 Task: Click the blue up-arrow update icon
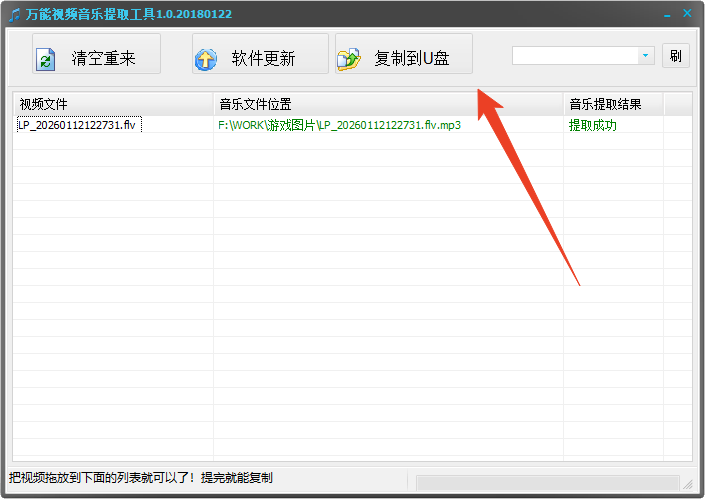point(205,59)
